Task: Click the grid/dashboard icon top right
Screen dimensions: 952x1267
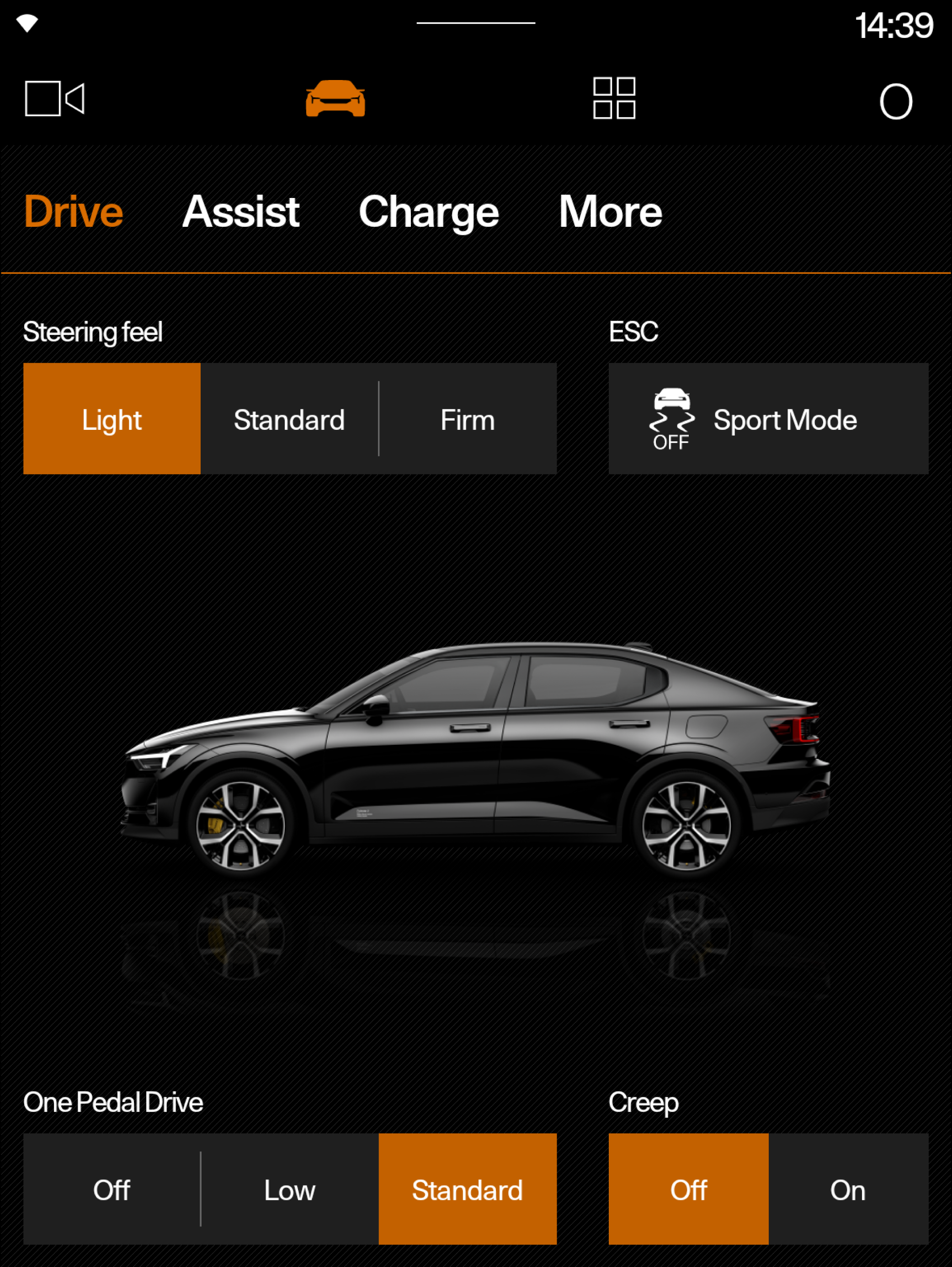Action: tap(614, 99)
